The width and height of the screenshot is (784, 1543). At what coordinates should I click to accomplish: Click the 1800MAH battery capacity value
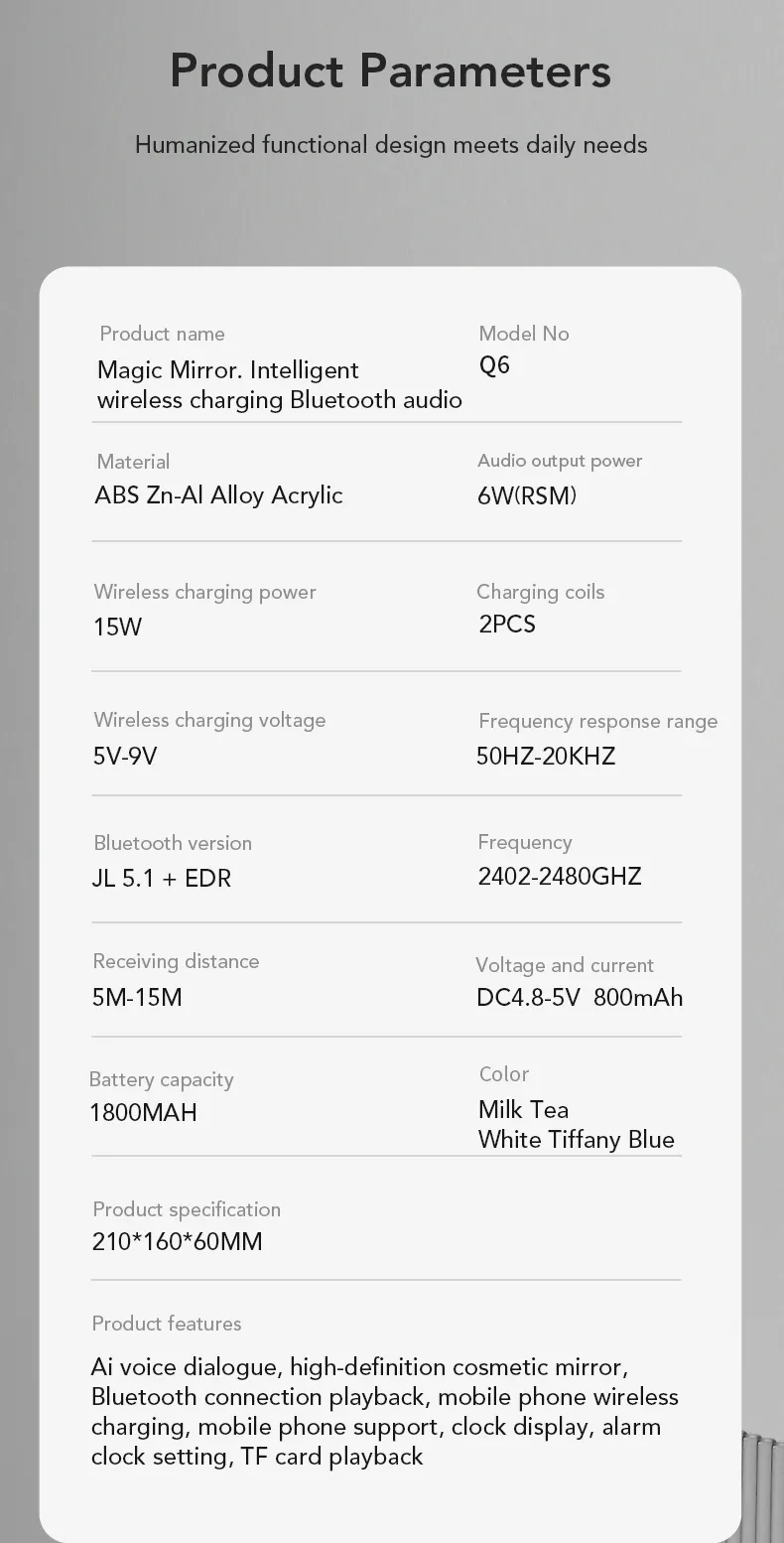click(143, 1112)
